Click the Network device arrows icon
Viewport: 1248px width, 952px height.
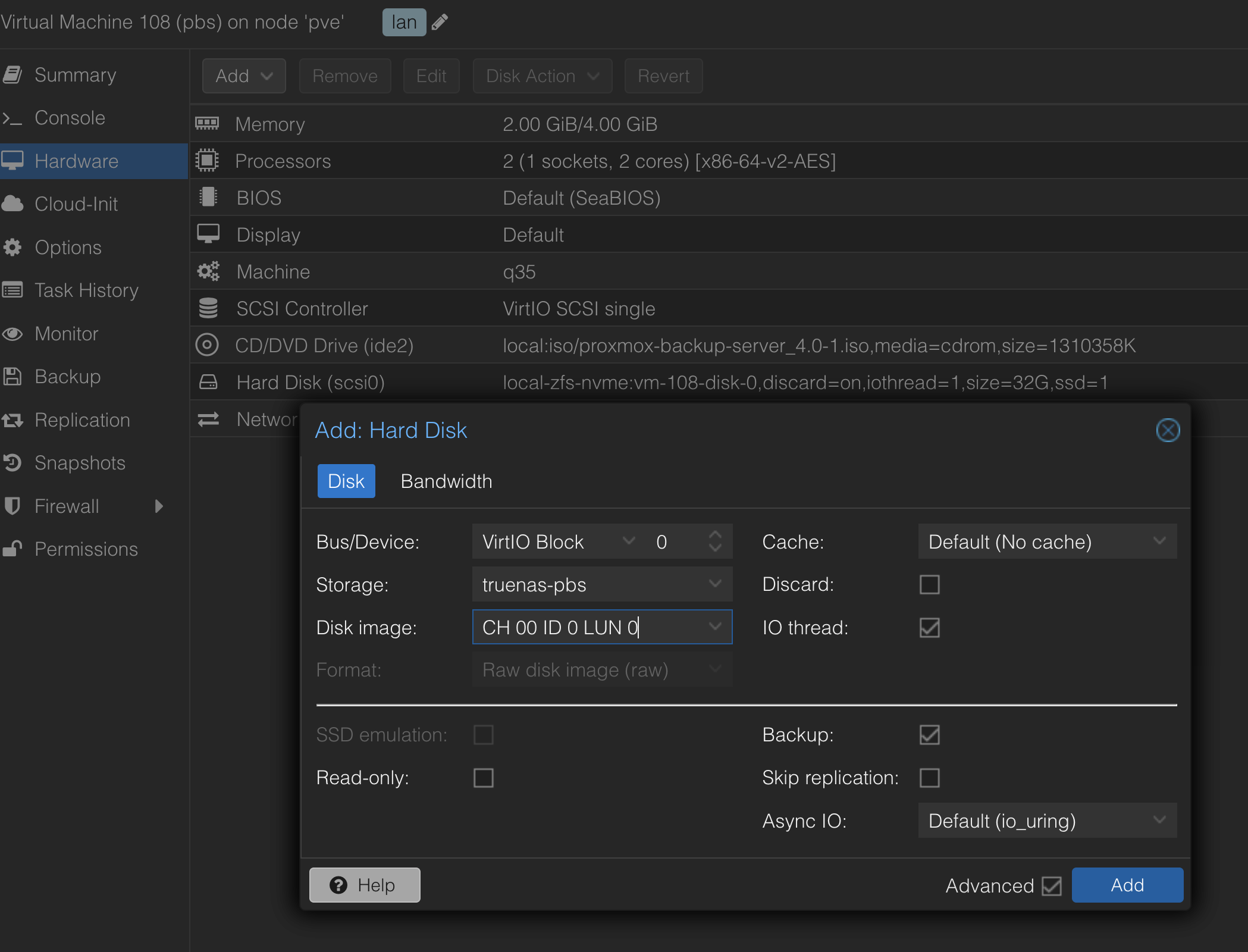click(208, 419)
